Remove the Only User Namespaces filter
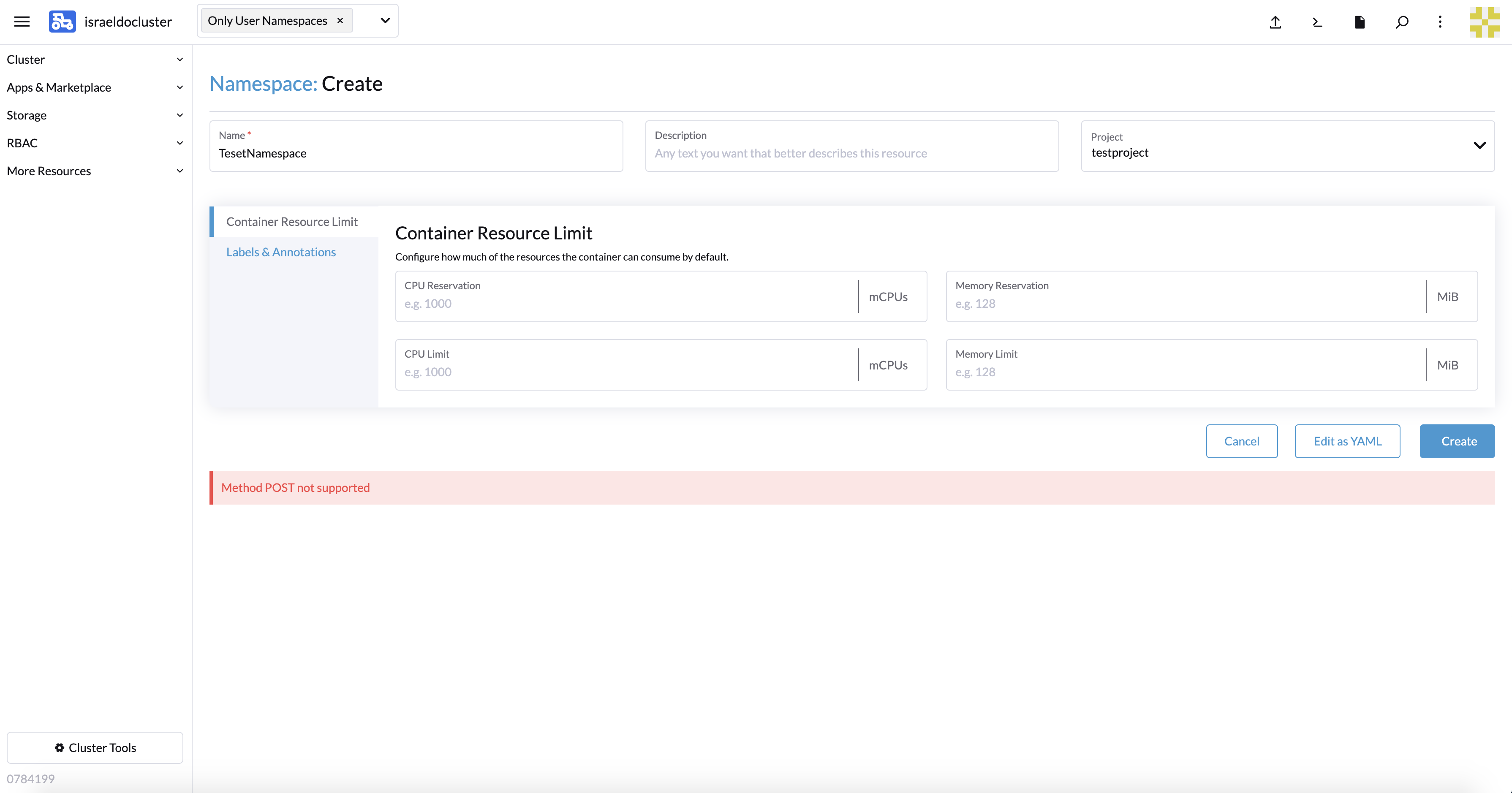The image size is (1512, 793). point(340,20)
